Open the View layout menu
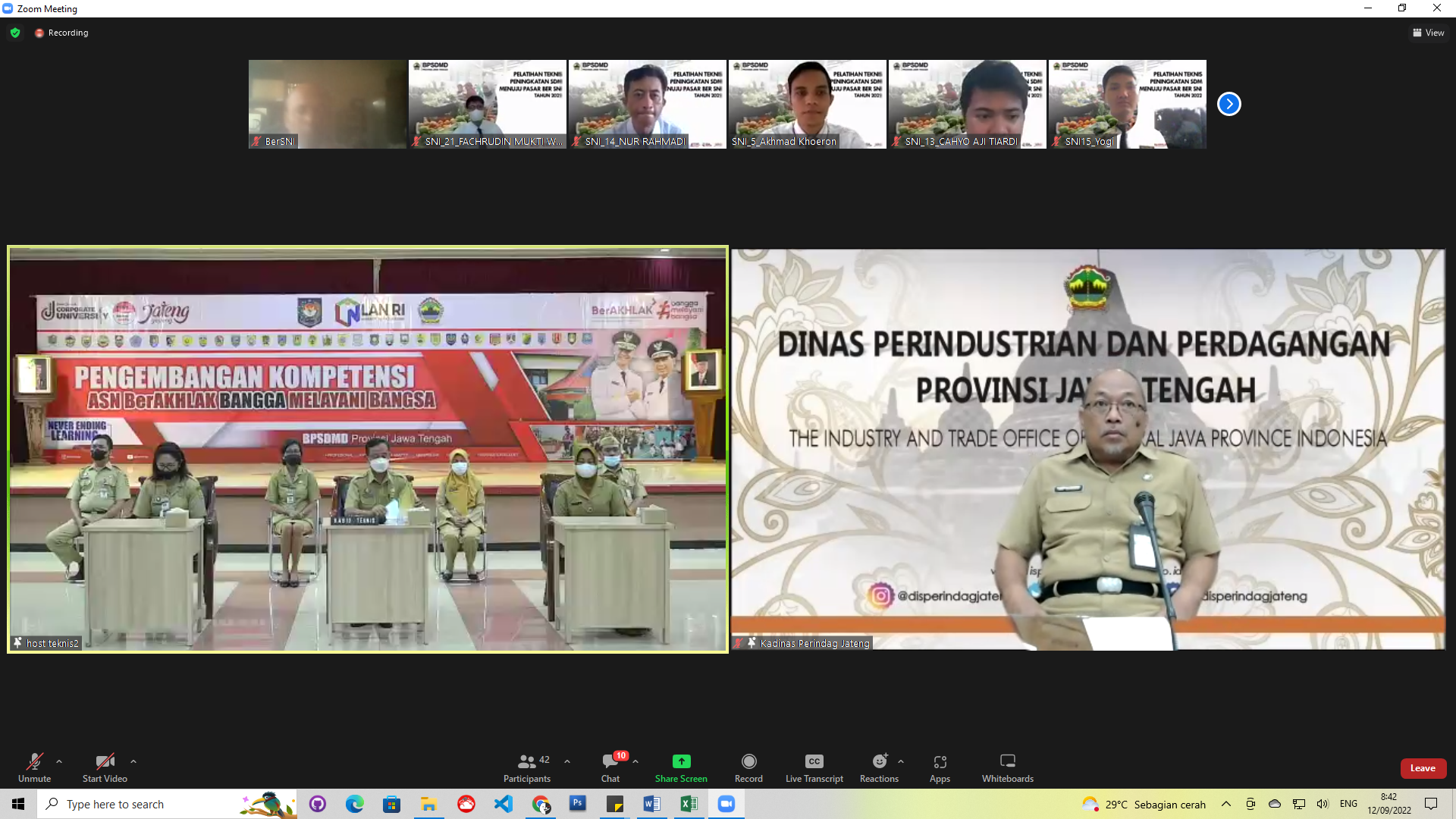 pyautogui.click(x=1429, y=33)
